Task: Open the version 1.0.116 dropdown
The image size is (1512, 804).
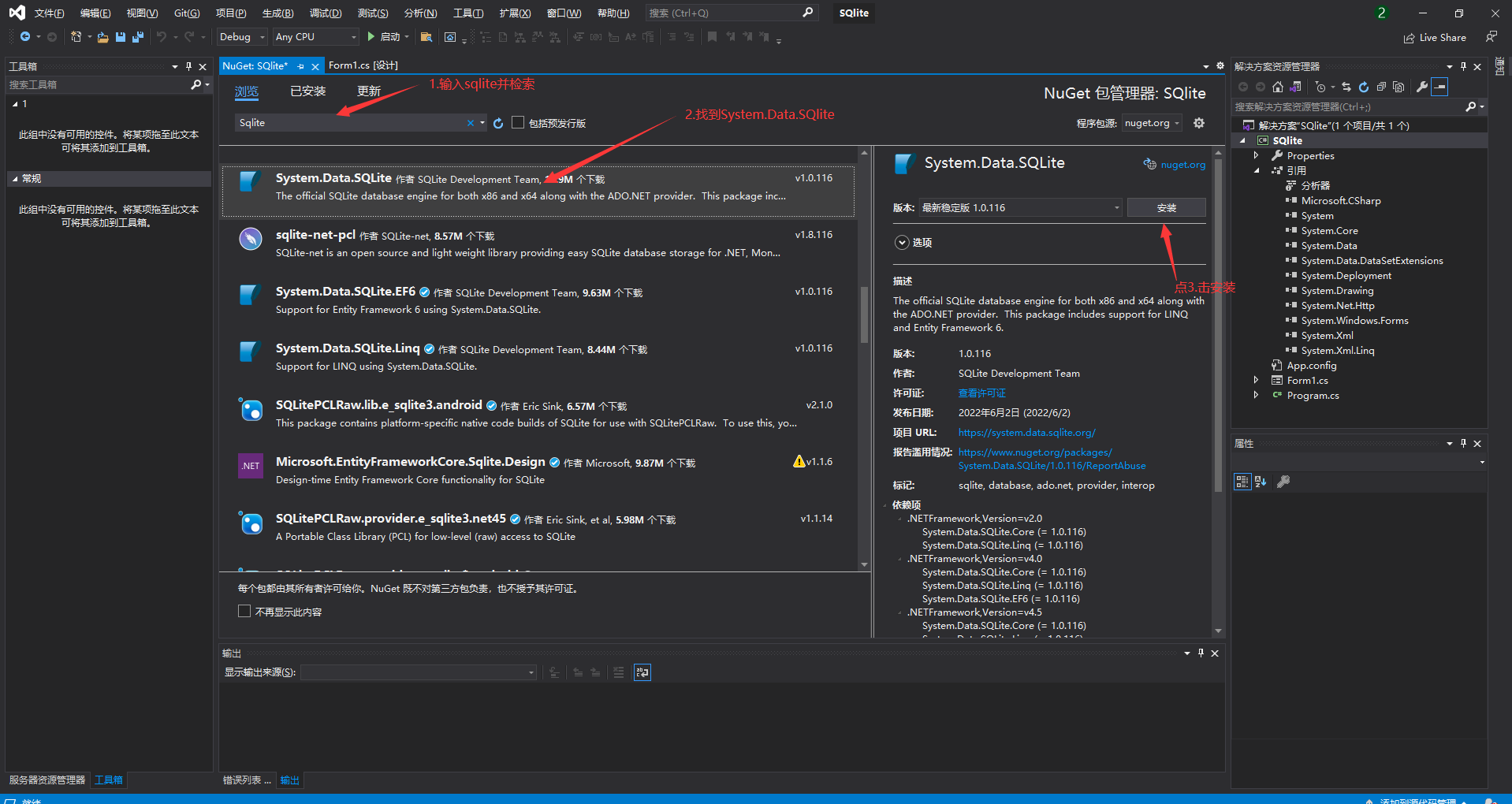Action: (x=1021, y=208)
